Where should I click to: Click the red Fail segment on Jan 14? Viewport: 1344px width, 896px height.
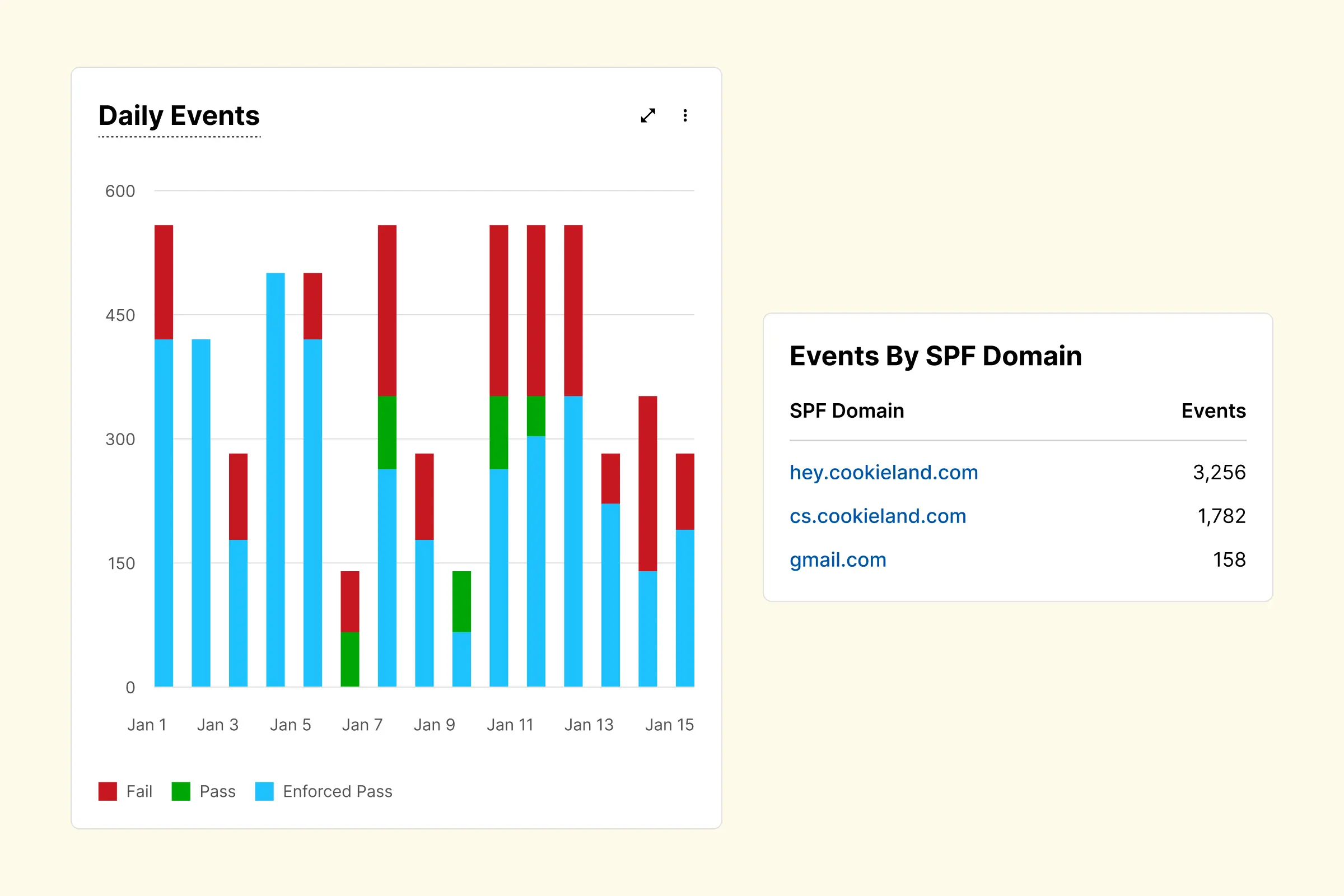tap(647, 483)
